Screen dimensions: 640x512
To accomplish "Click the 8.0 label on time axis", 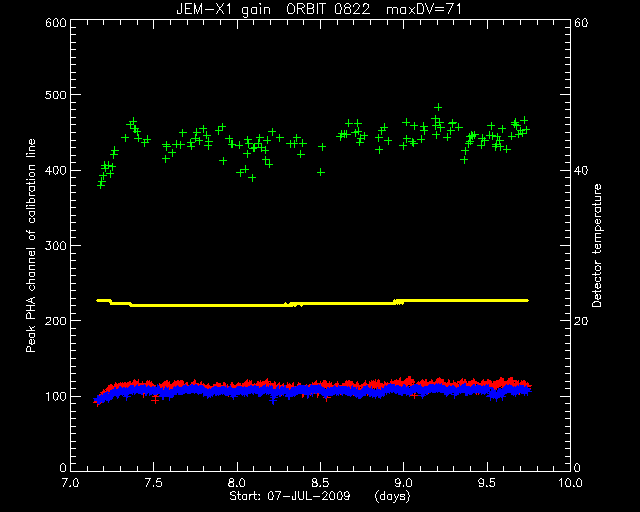I will coord(237,483).
